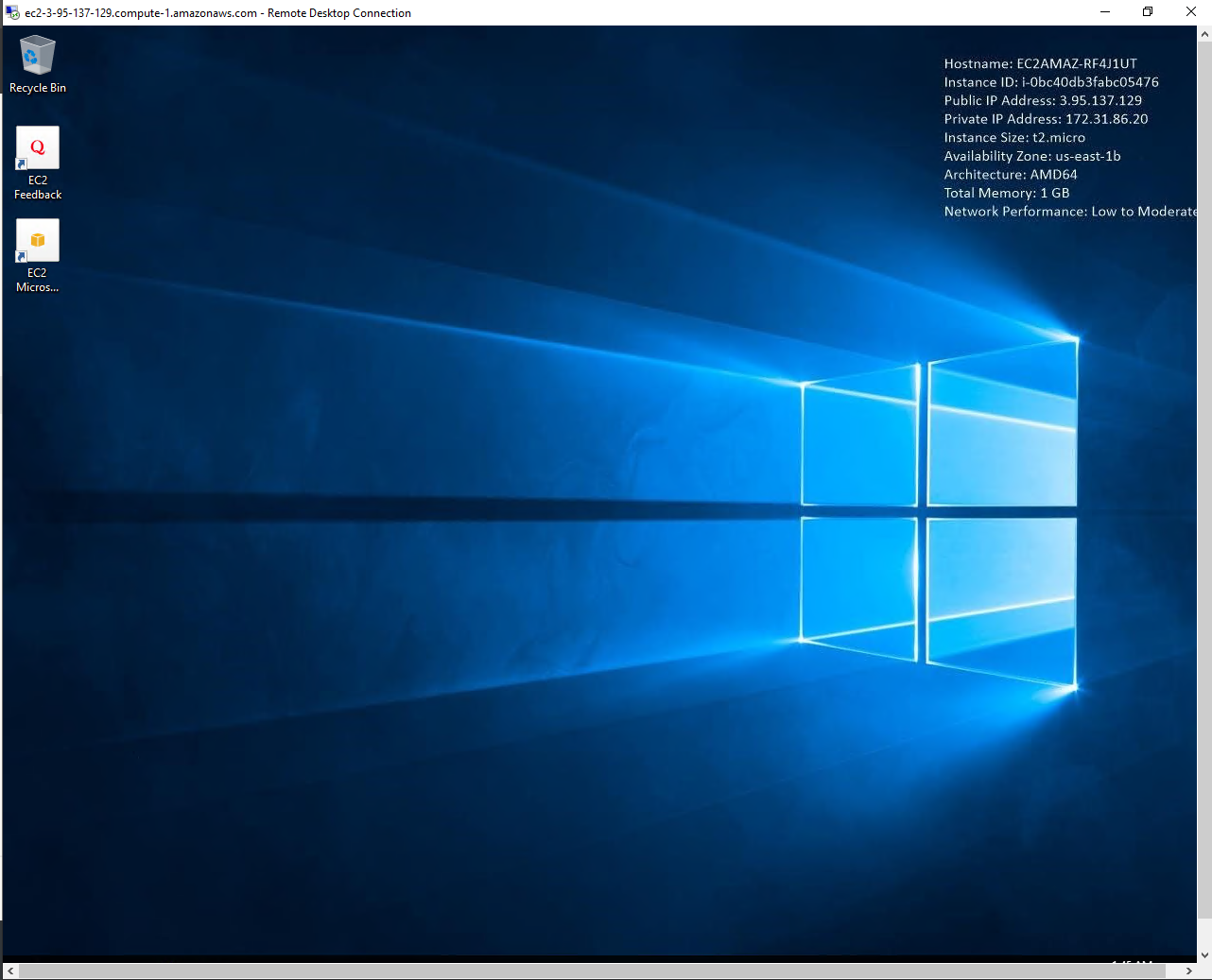1212x980 pixels.
Task: Select the EC2 Feedback shortcut icon
Action: [38, 163]
